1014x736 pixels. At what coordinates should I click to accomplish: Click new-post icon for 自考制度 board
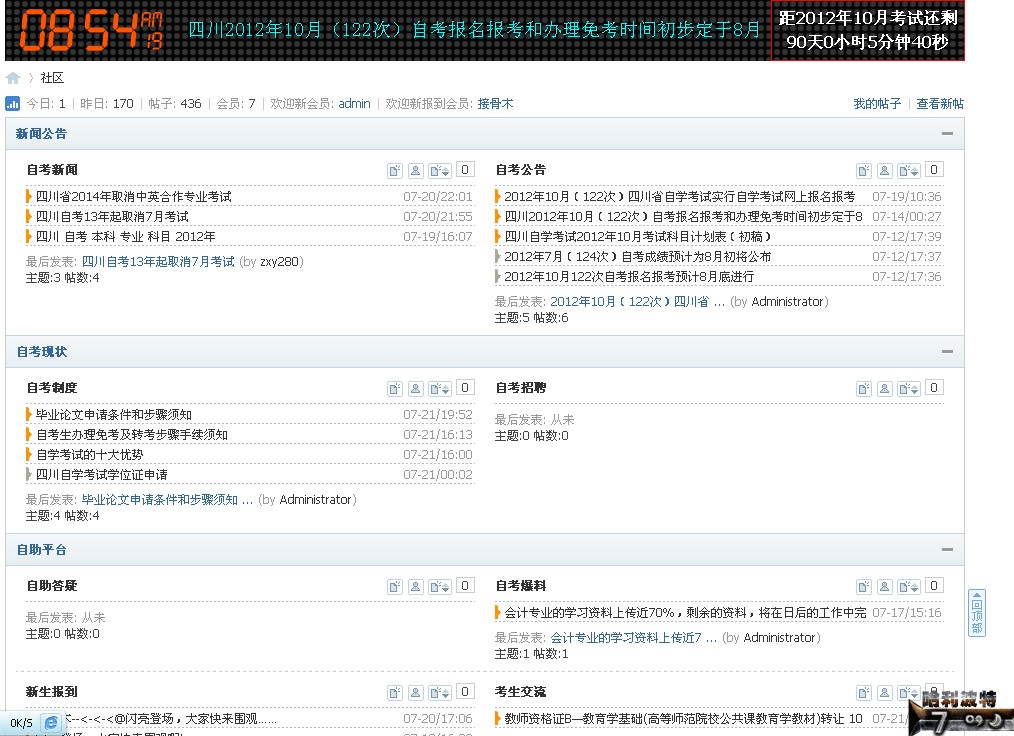click(394, 389)
